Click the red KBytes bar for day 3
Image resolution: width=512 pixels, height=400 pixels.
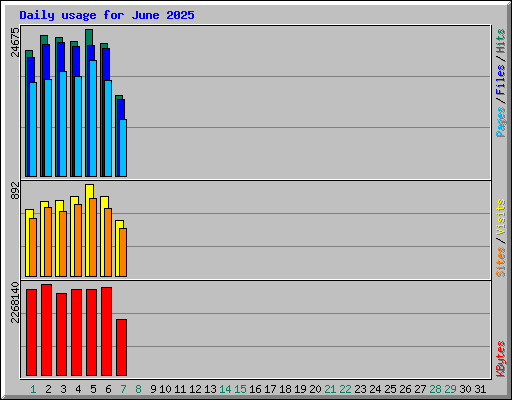(x=61, y=334)
